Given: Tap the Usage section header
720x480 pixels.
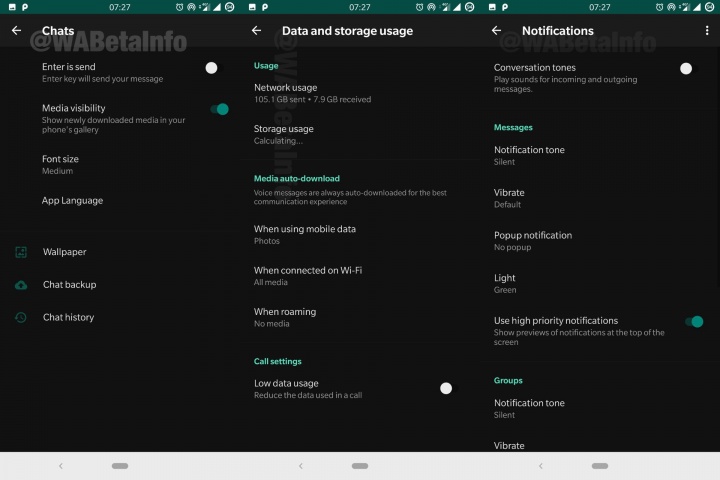Looking at the screenshot, I should [x=266, y=66].
